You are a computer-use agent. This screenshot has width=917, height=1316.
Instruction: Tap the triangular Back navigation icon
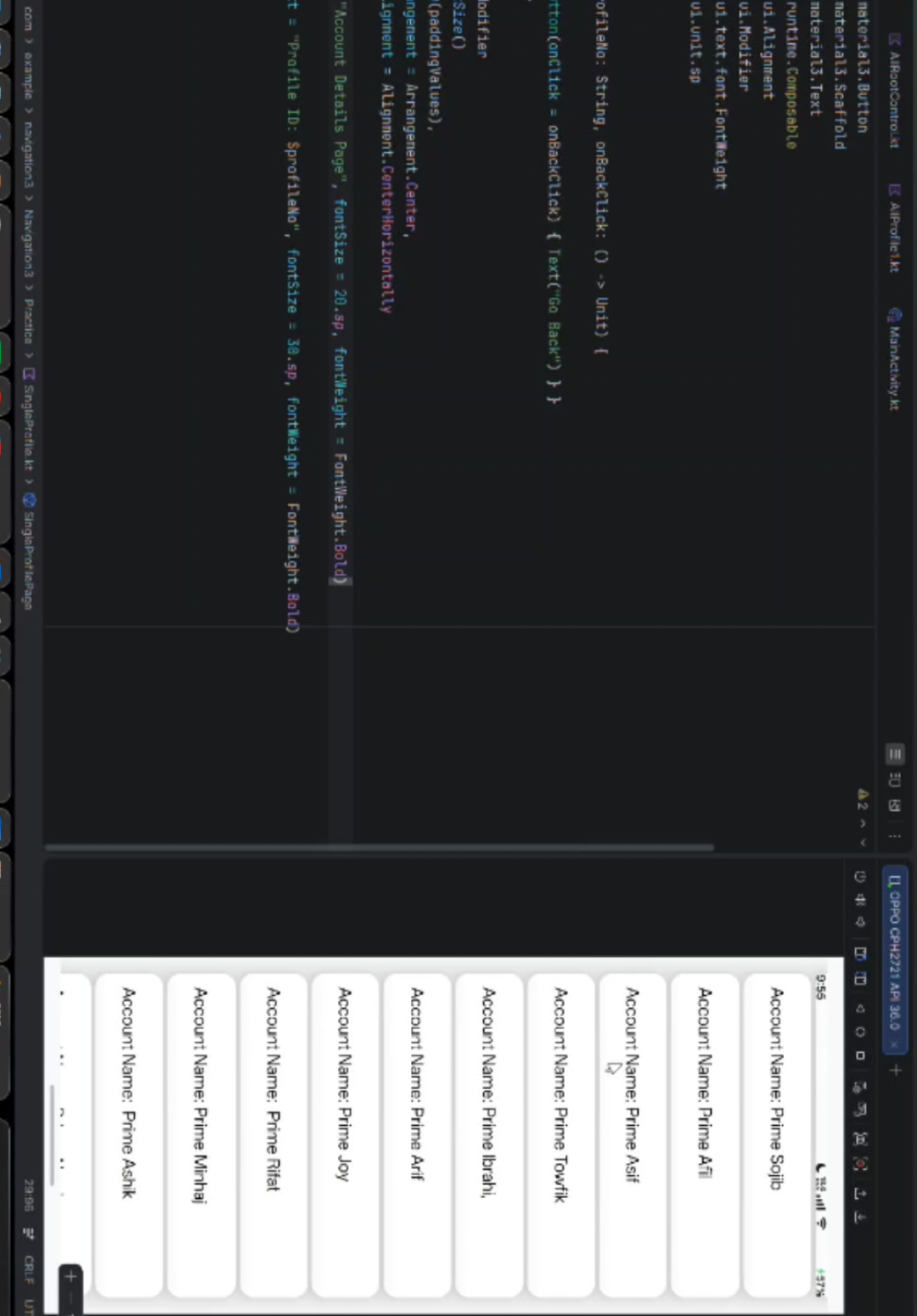coord(860,1009)
